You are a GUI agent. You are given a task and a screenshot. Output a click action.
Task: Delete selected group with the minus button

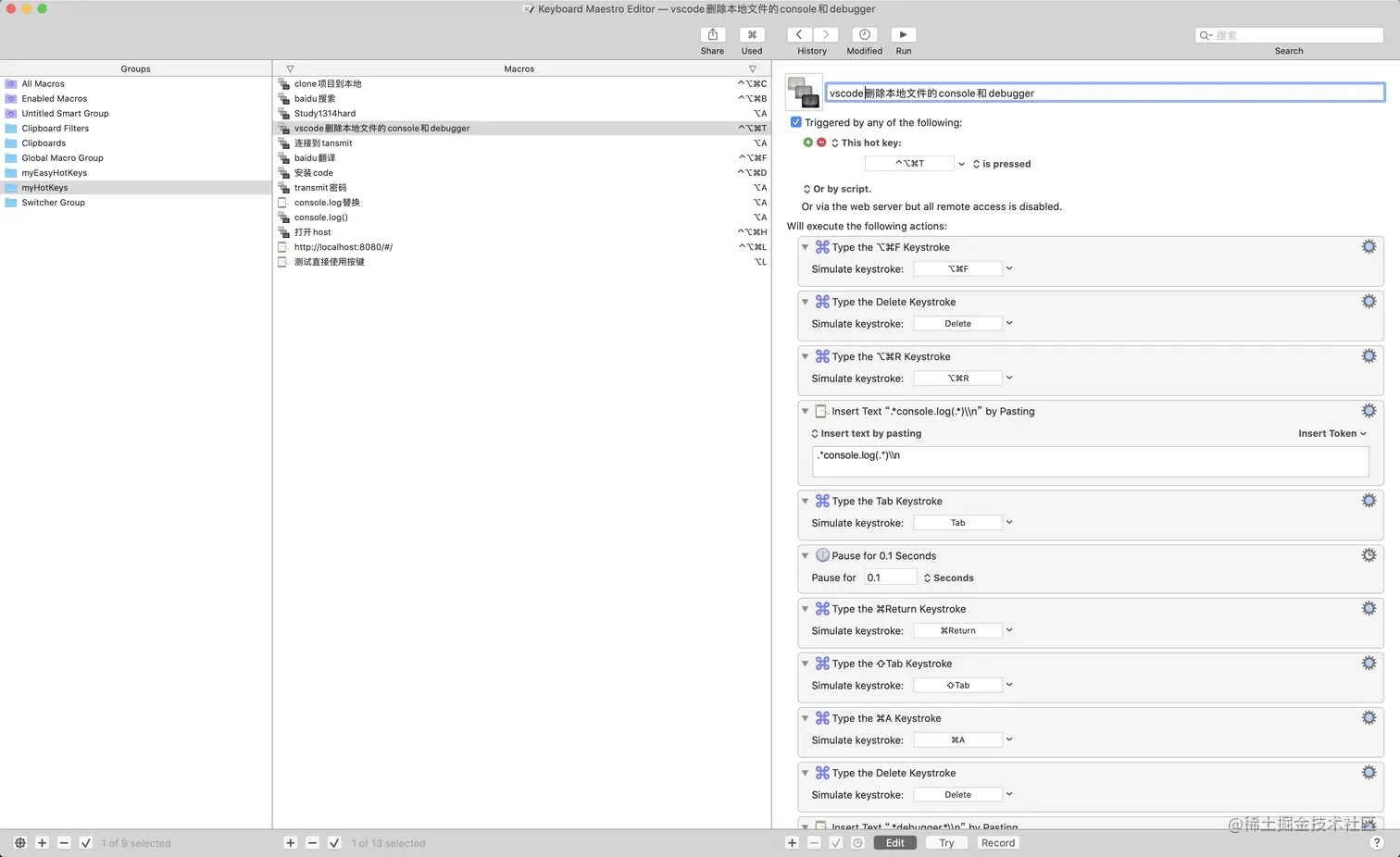(x=64, y=843)
